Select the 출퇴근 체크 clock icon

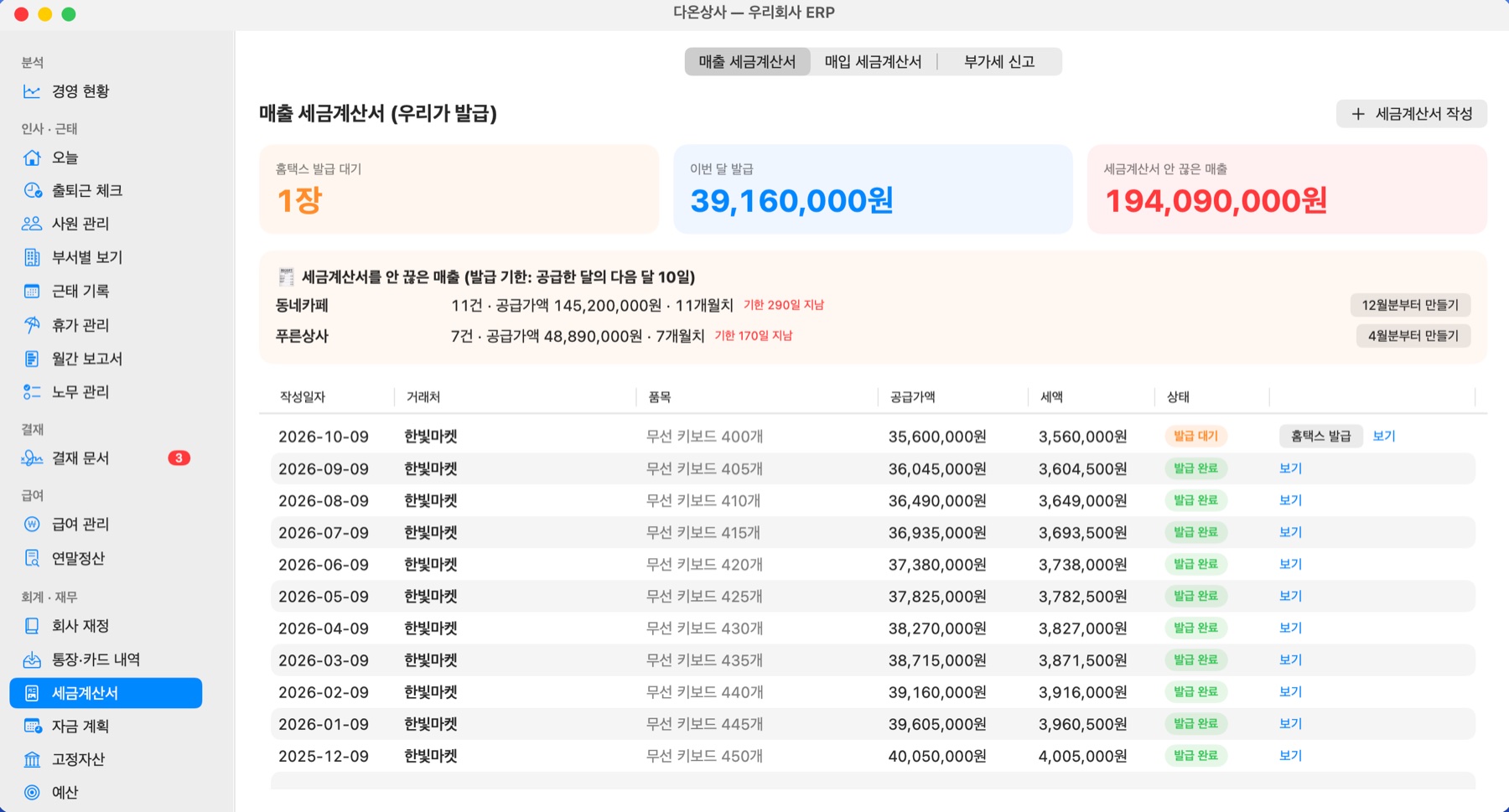(x=32, y=190)
